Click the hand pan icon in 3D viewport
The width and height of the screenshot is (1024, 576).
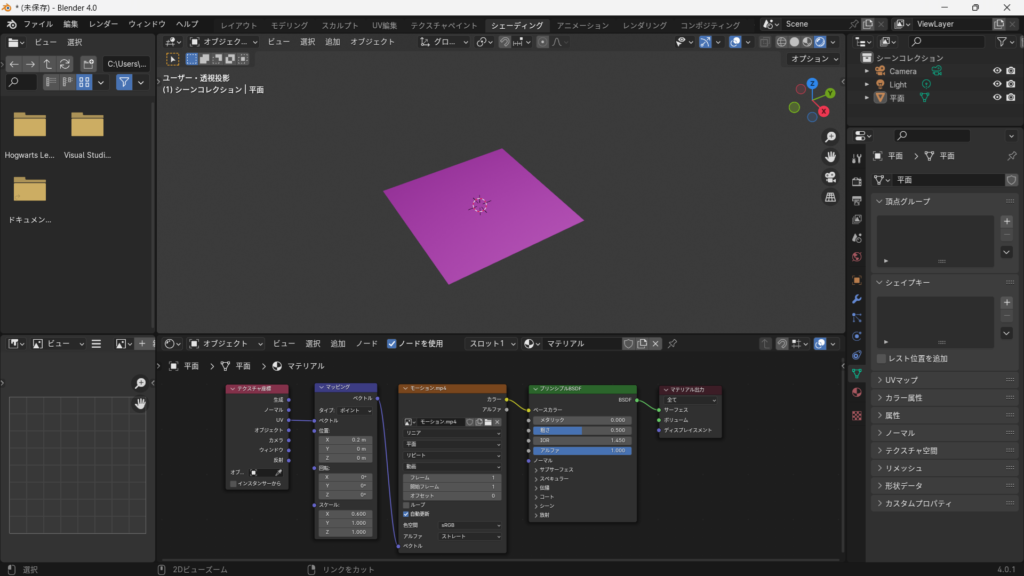point(830,157)
